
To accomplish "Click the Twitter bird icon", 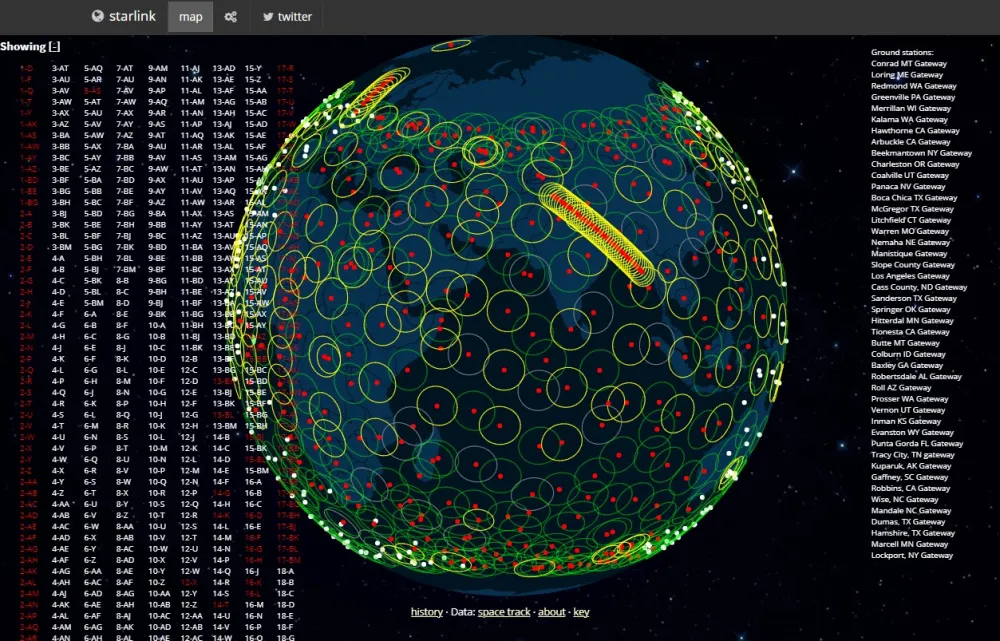I will [268, 17].
